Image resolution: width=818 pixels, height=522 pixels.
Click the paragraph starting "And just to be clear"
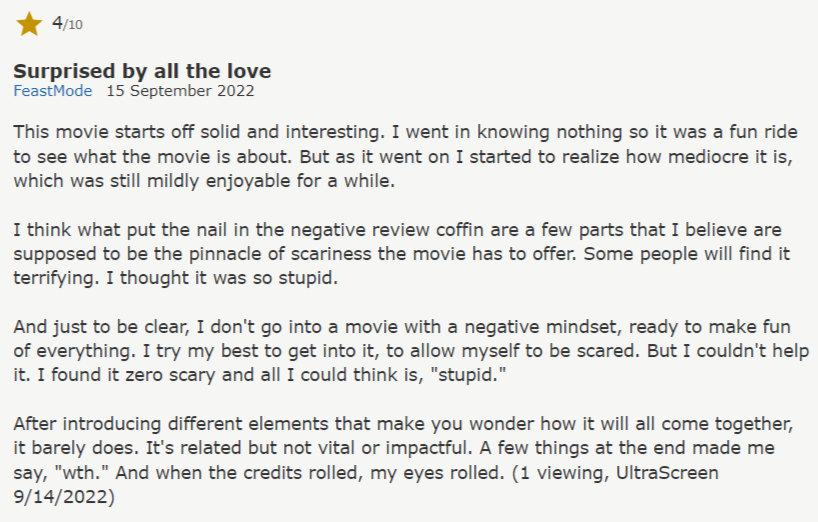400,352
